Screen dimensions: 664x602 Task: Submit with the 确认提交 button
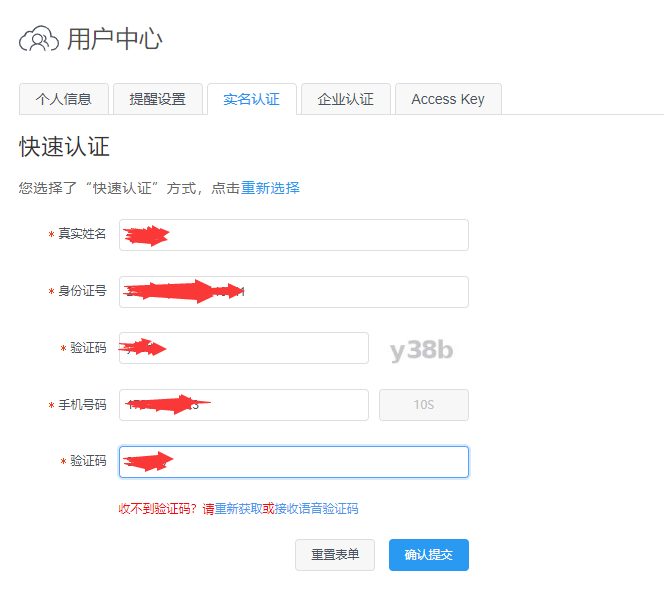(428, 555)
